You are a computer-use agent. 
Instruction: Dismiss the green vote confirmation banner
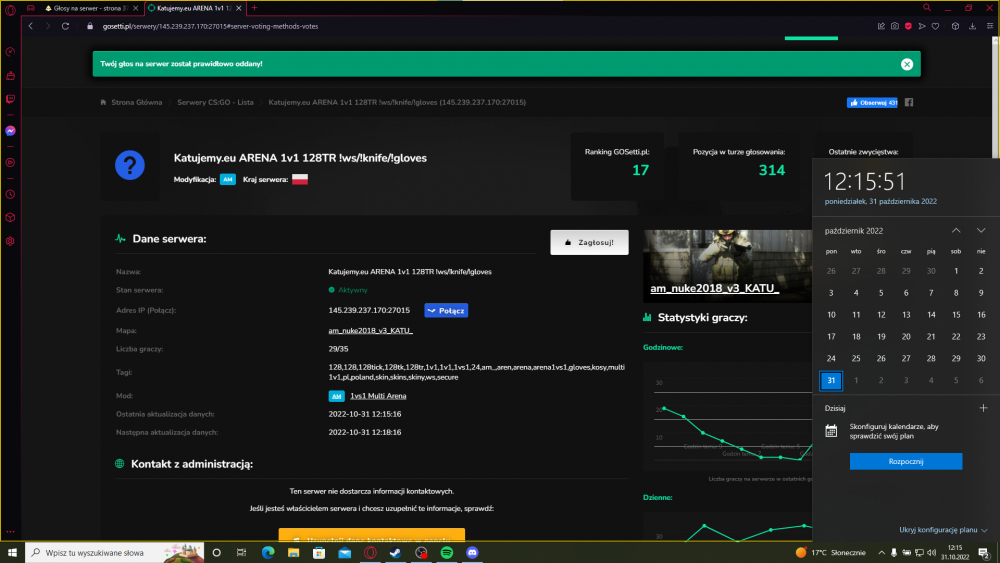[907, 64]
